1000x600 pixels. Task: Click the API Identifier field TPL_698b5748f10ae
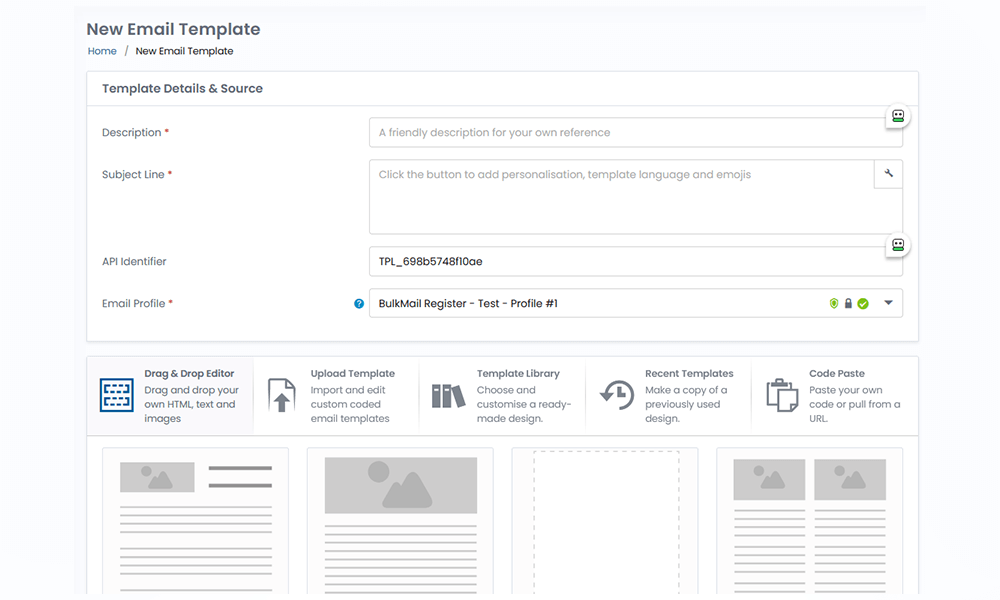click(x=636, y=261)
